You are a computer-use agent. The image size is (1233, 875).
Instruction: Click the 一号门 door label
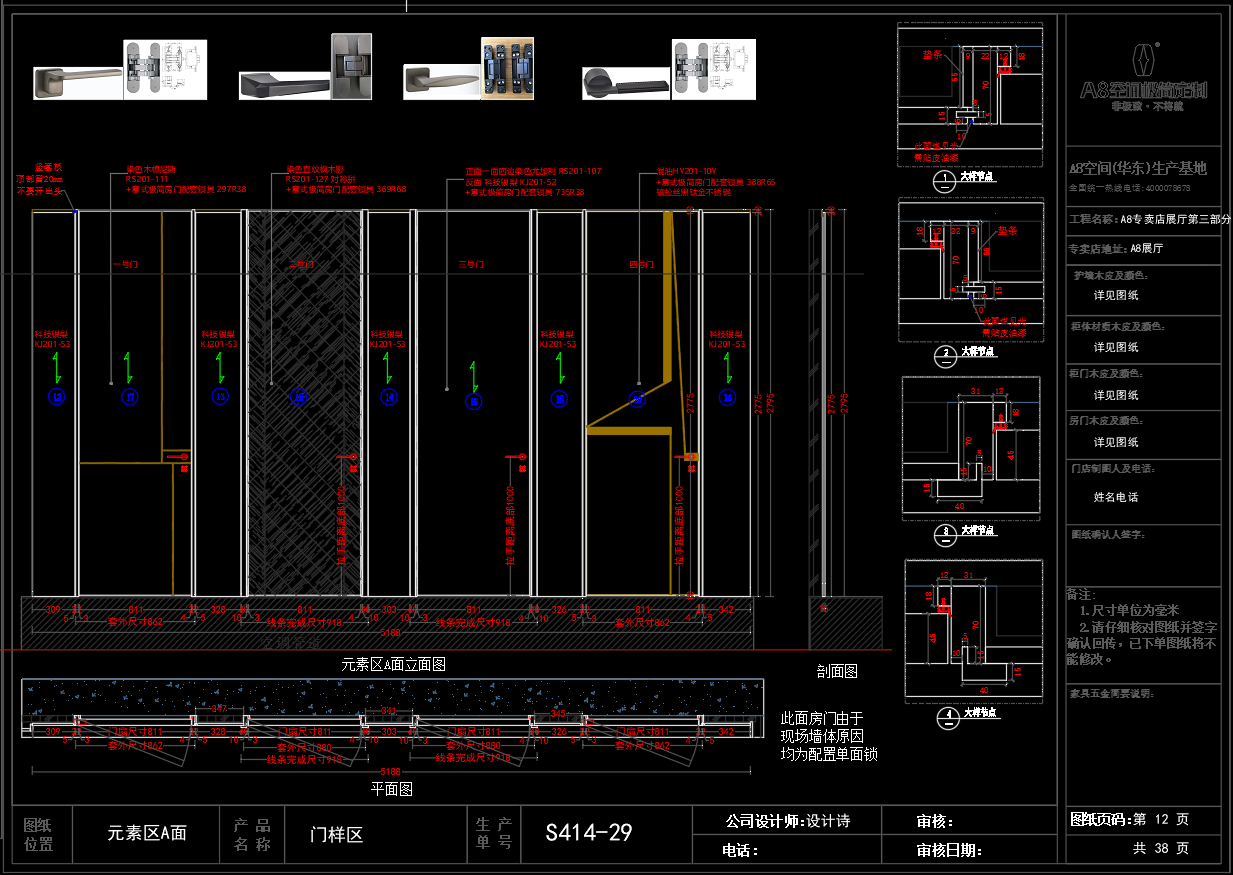(x=125, y=265)
